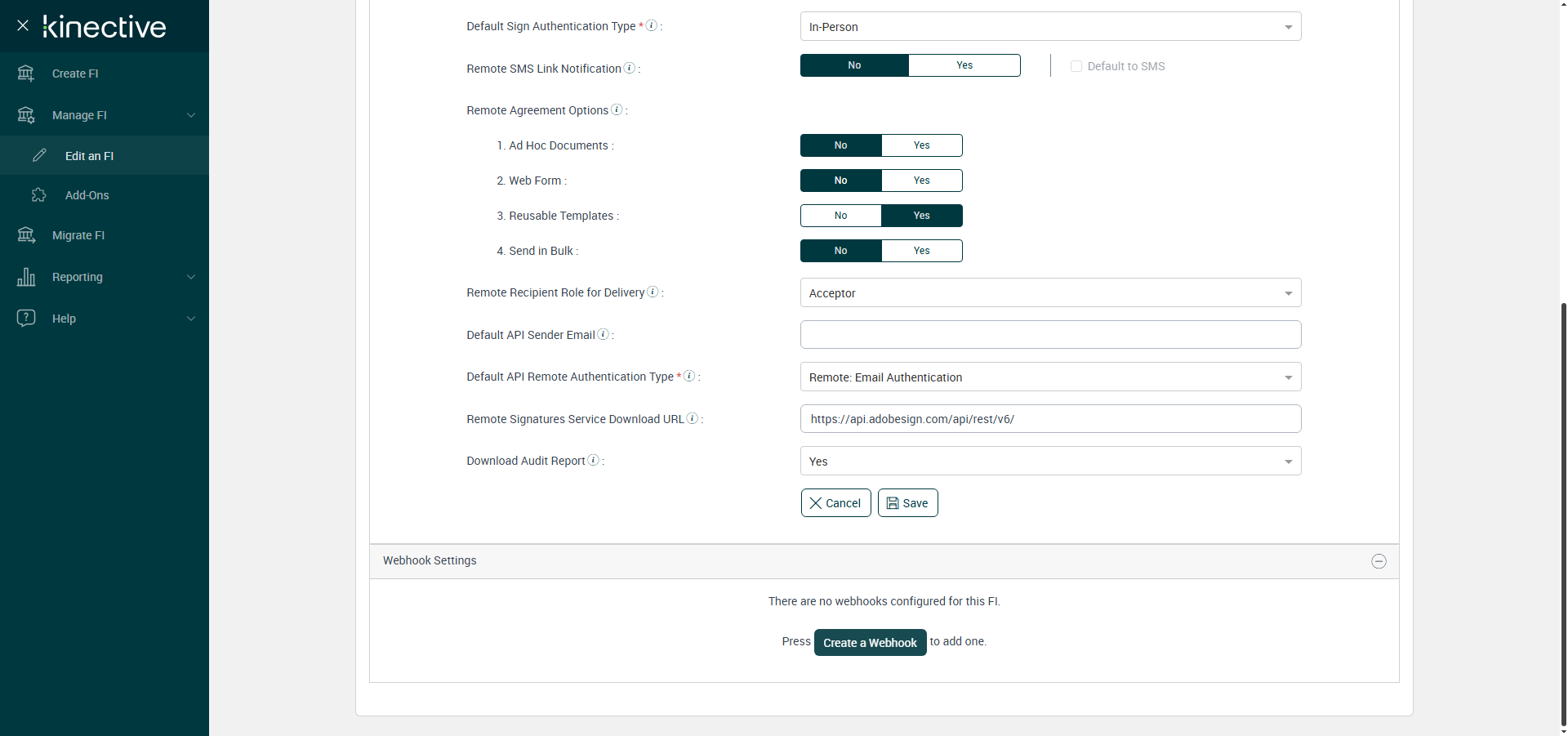This screenshot has height=736, width=1568.
Task: Click the Cancel button
Action: tap(836, 503)
